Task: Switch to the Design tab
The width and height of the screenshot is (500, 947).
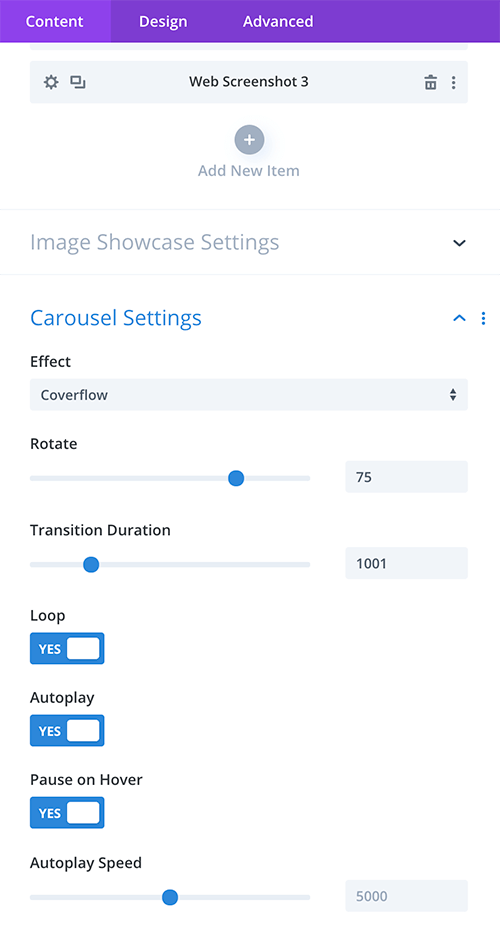Action: pyautogui.click(x=163, y=21)
